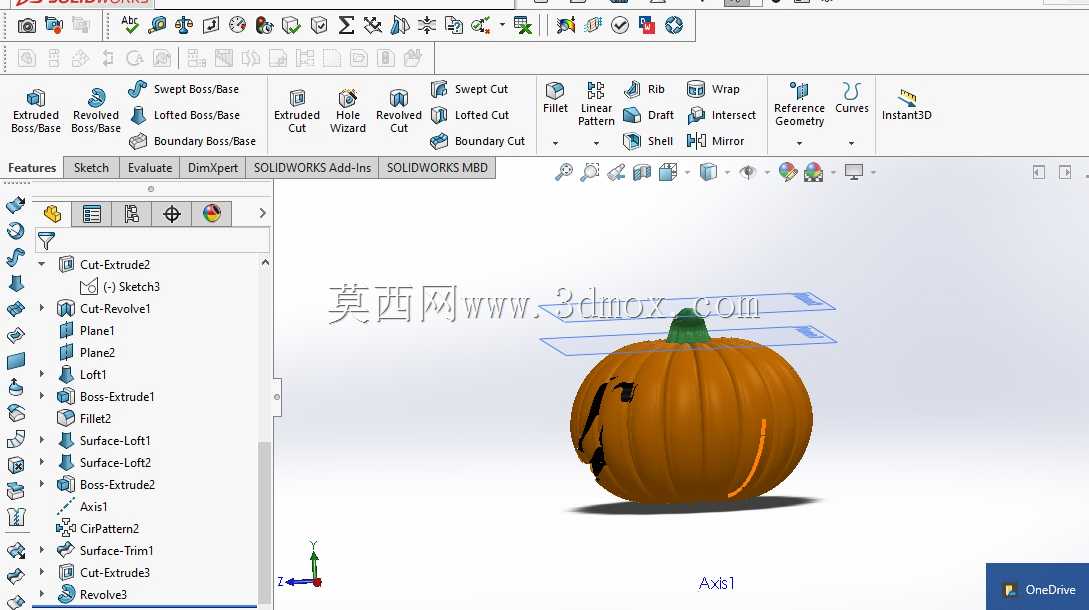Select Axis1 in feature tree
1089x610 pixels.
click(x=83, y=506)
